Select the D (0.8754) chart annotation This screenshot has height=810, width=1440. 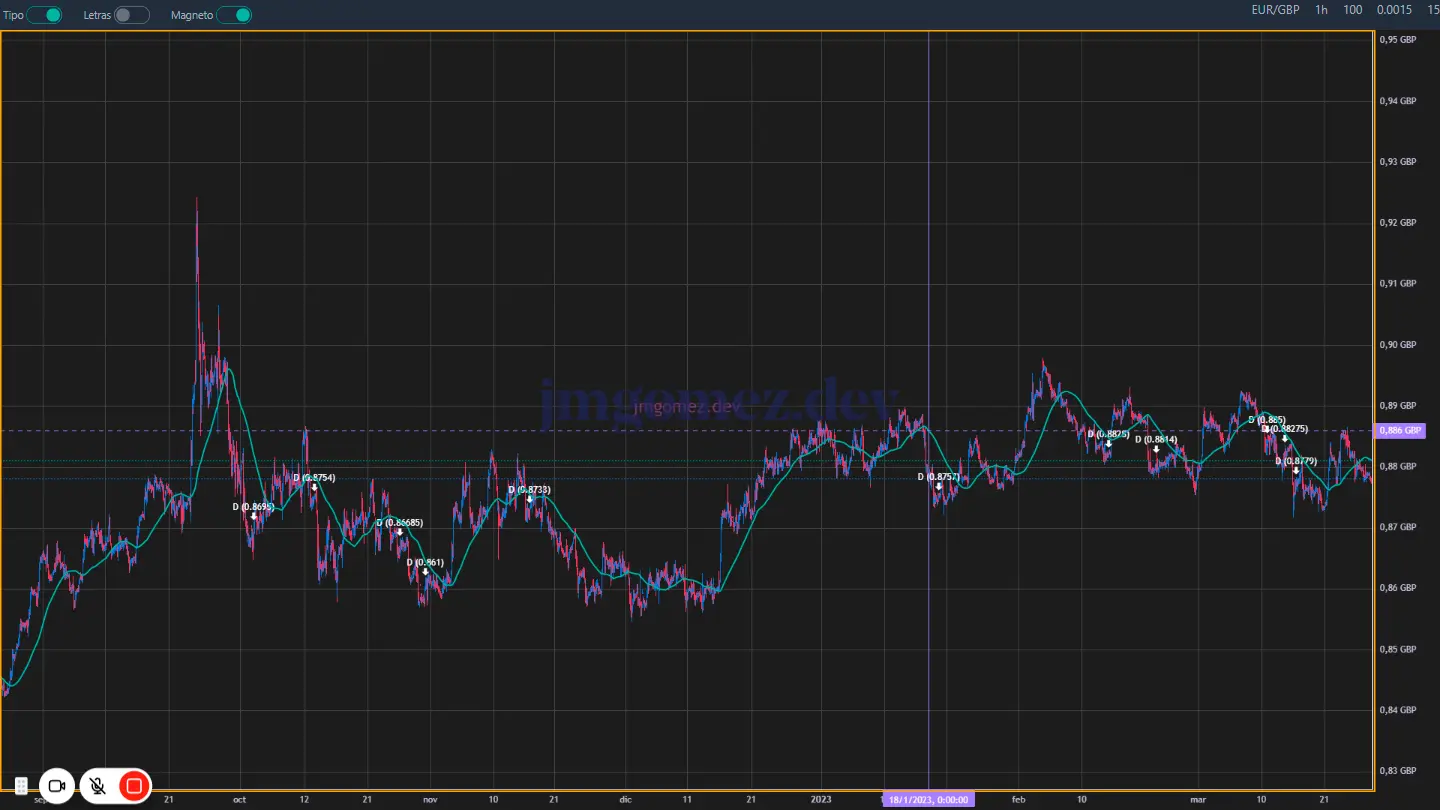[x=313, y=478]
